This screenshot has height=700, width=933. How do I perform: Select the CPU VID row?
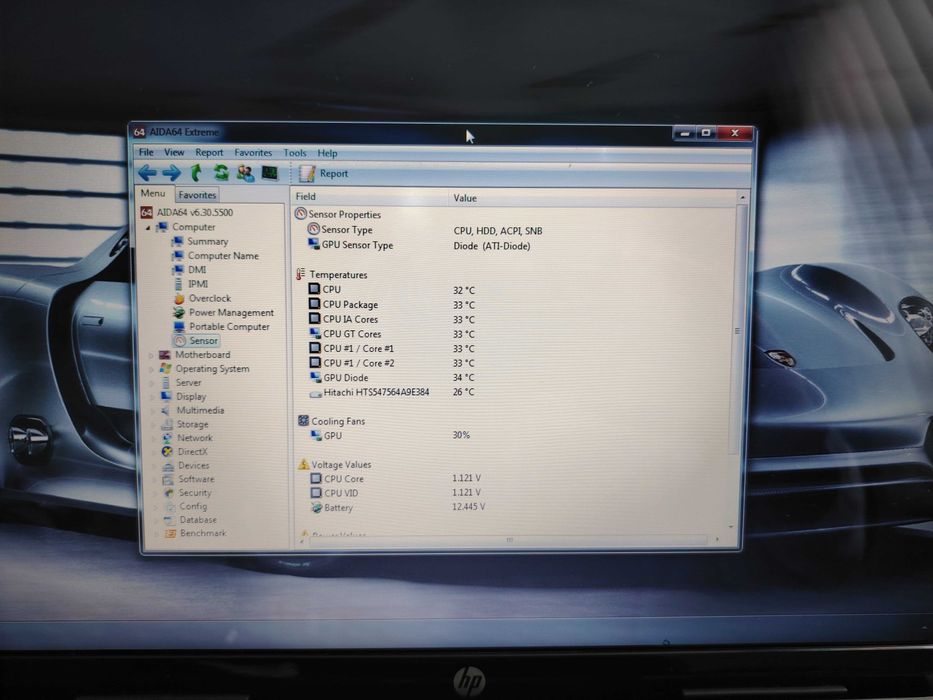point(396,493)
